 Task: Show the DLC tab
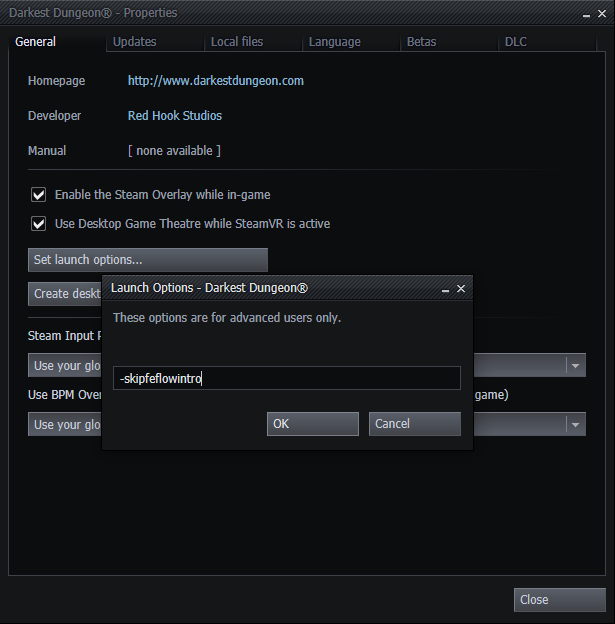(515, 42)
